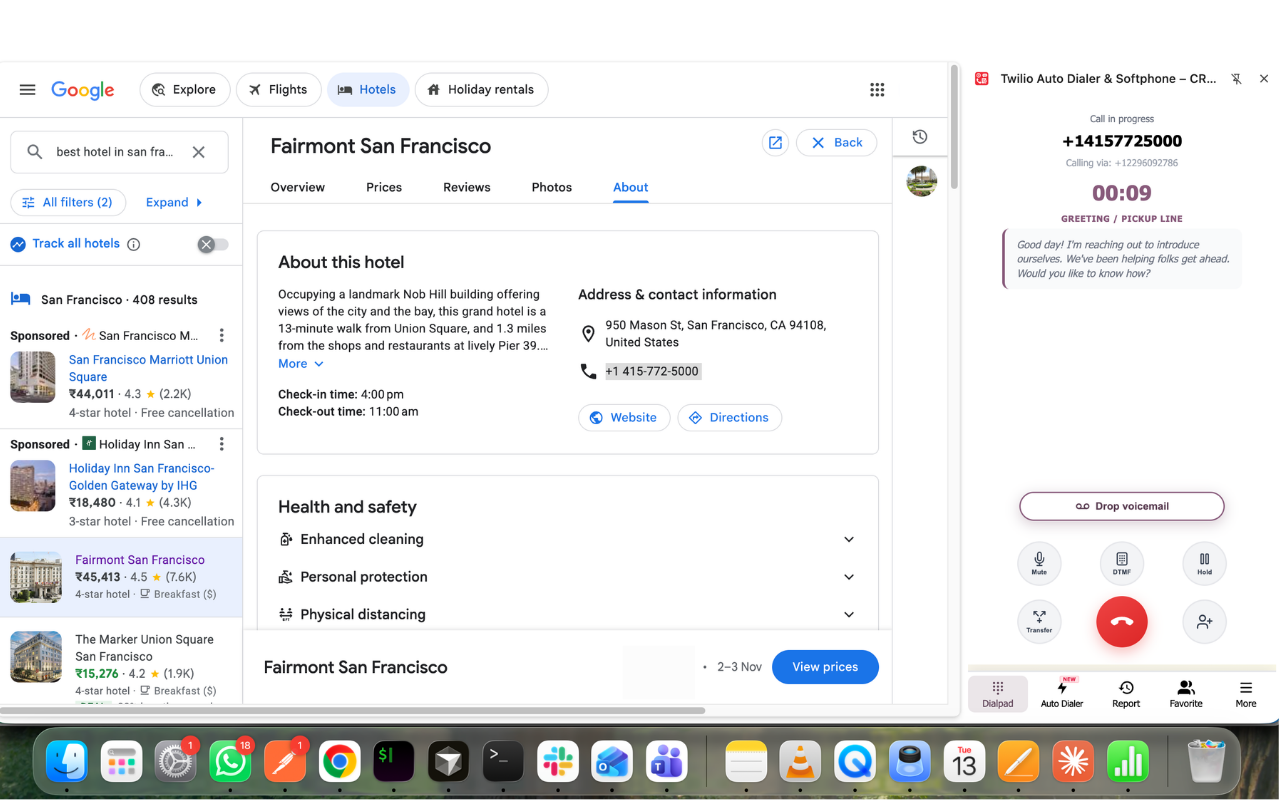Open Favorite tab in Twilio panel
The height and width of the screenshot is (800, 1280).
[x=1186, y=694]
